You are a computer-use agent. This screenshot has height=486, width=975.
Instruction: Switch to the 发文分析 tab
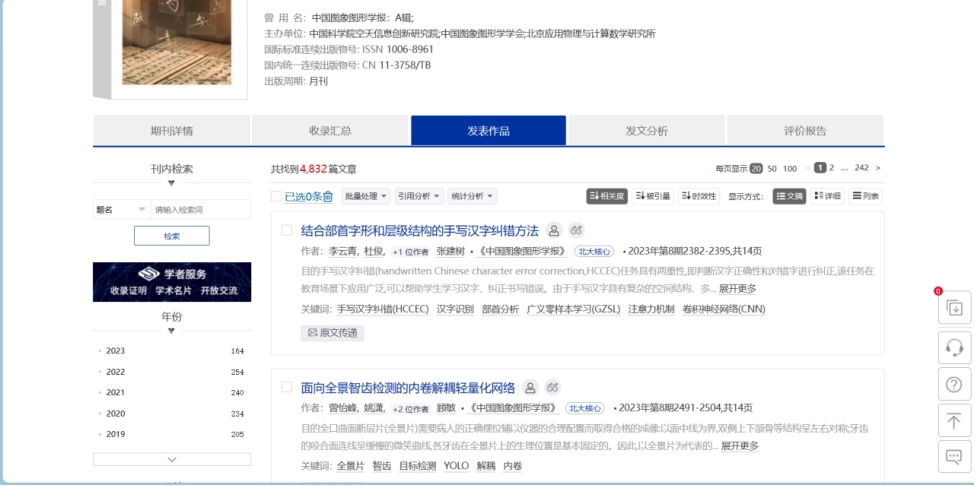pos(647,131)
